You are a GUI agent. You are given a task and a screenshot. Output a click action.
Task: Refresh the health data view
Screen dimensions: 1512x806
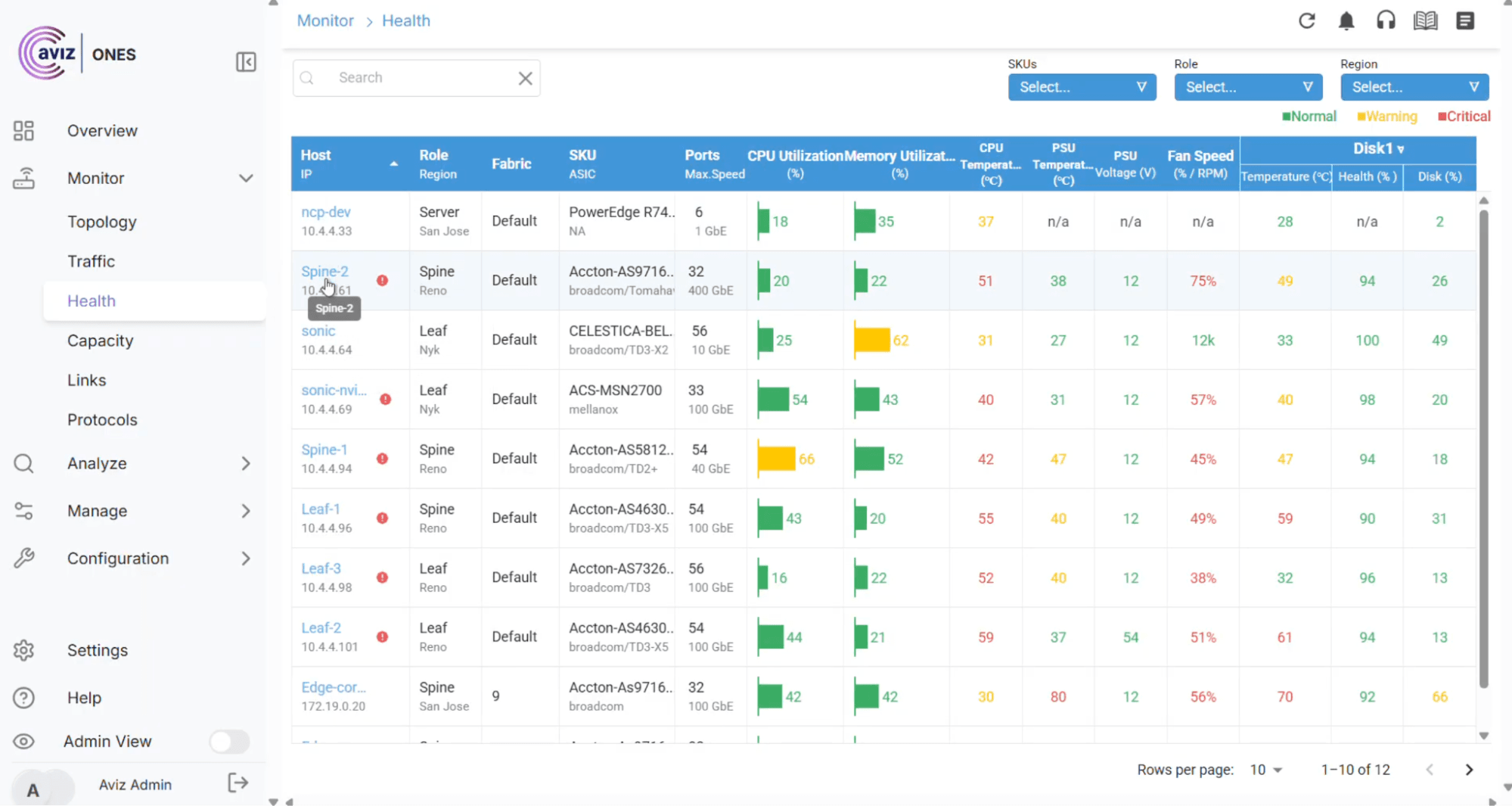pos(1307,20)
